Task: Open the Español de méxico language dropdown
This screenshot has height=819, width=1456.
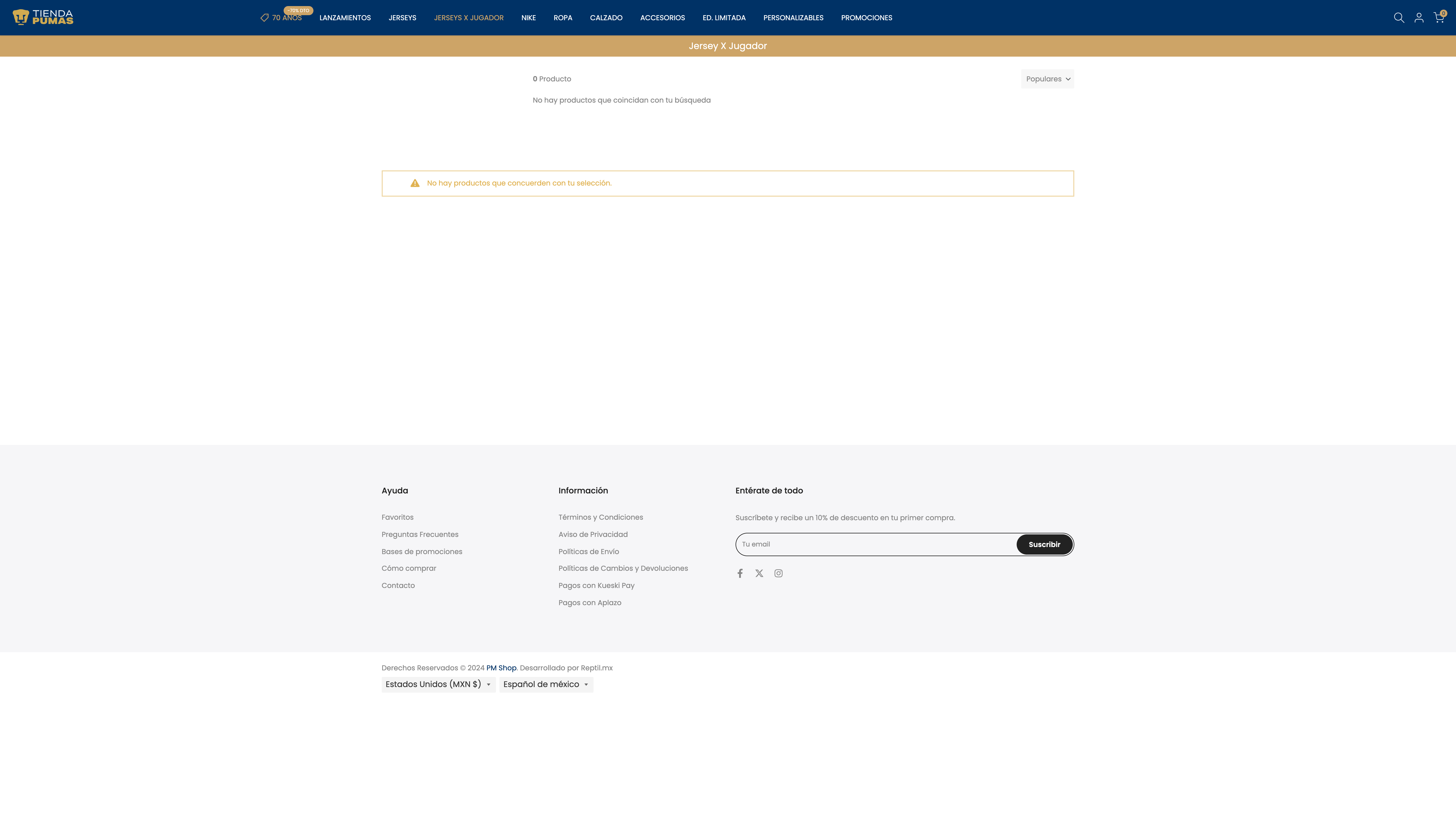Action: point(545,685)
